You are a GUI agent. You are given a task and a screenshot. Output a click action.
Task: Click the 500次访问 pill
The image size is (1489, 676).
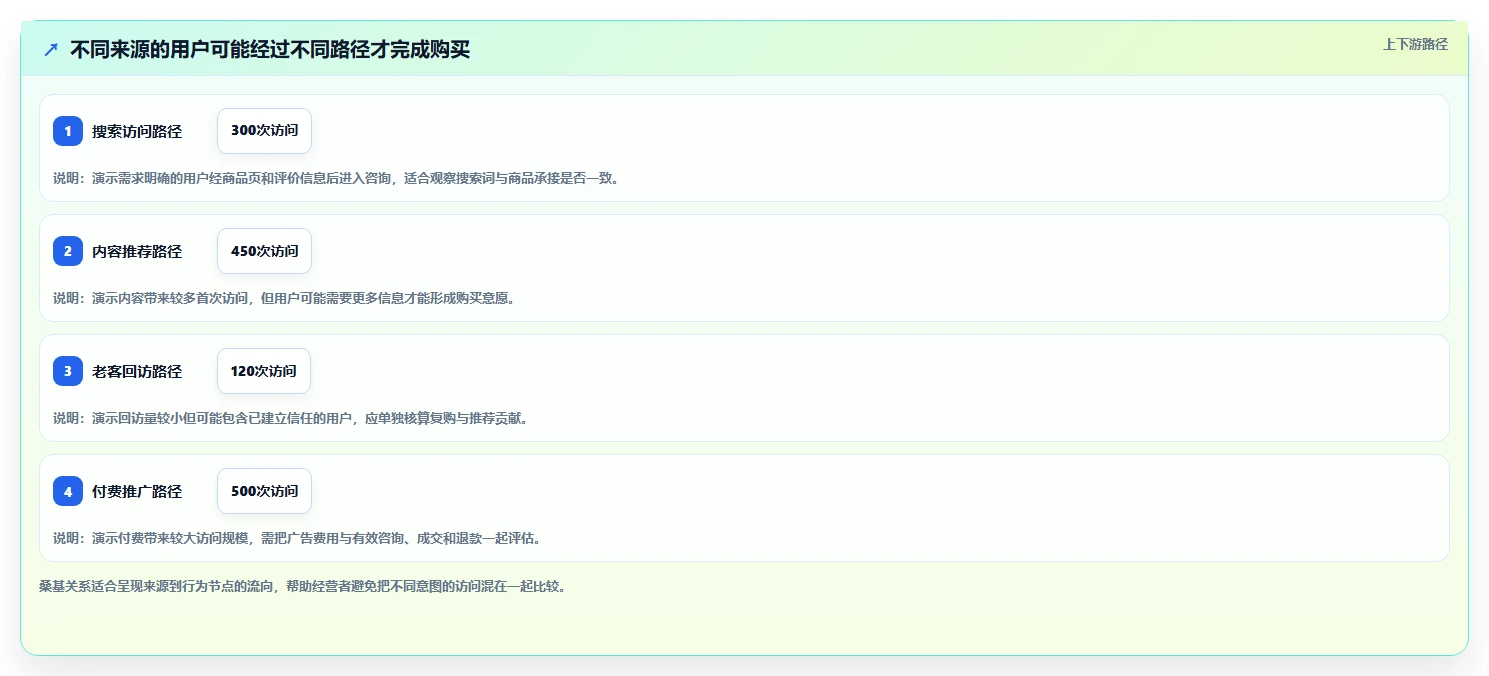(x=264, y=491)
